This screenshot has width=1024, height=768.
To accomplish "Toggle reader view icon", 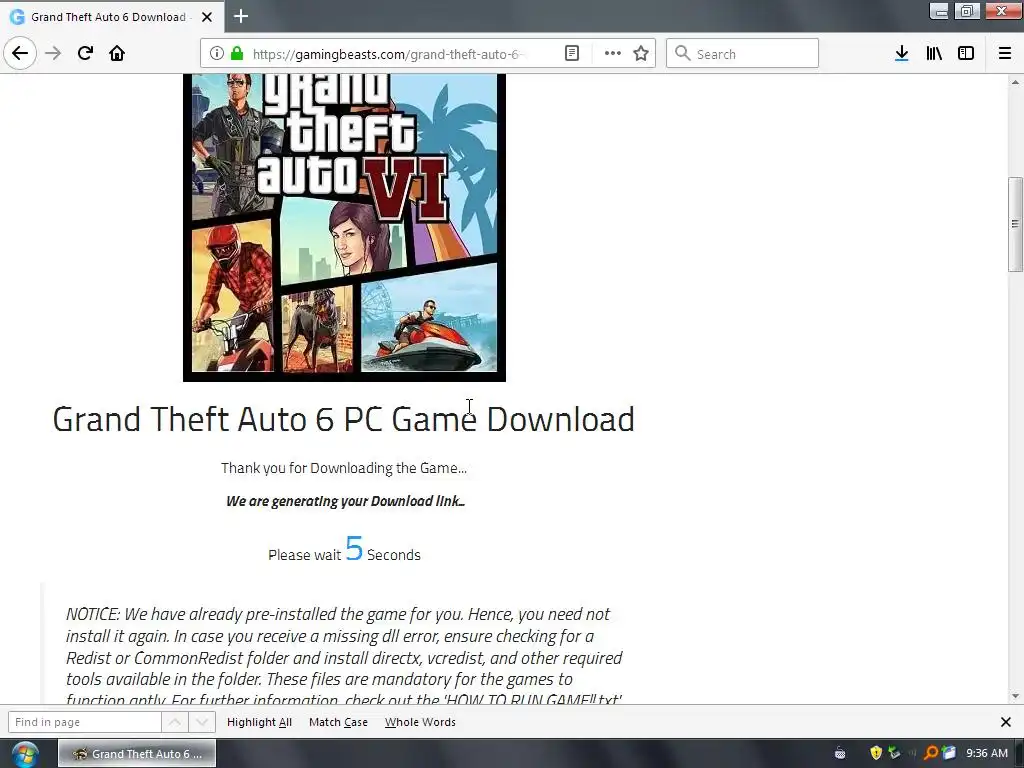I will (x=571, y=54).
